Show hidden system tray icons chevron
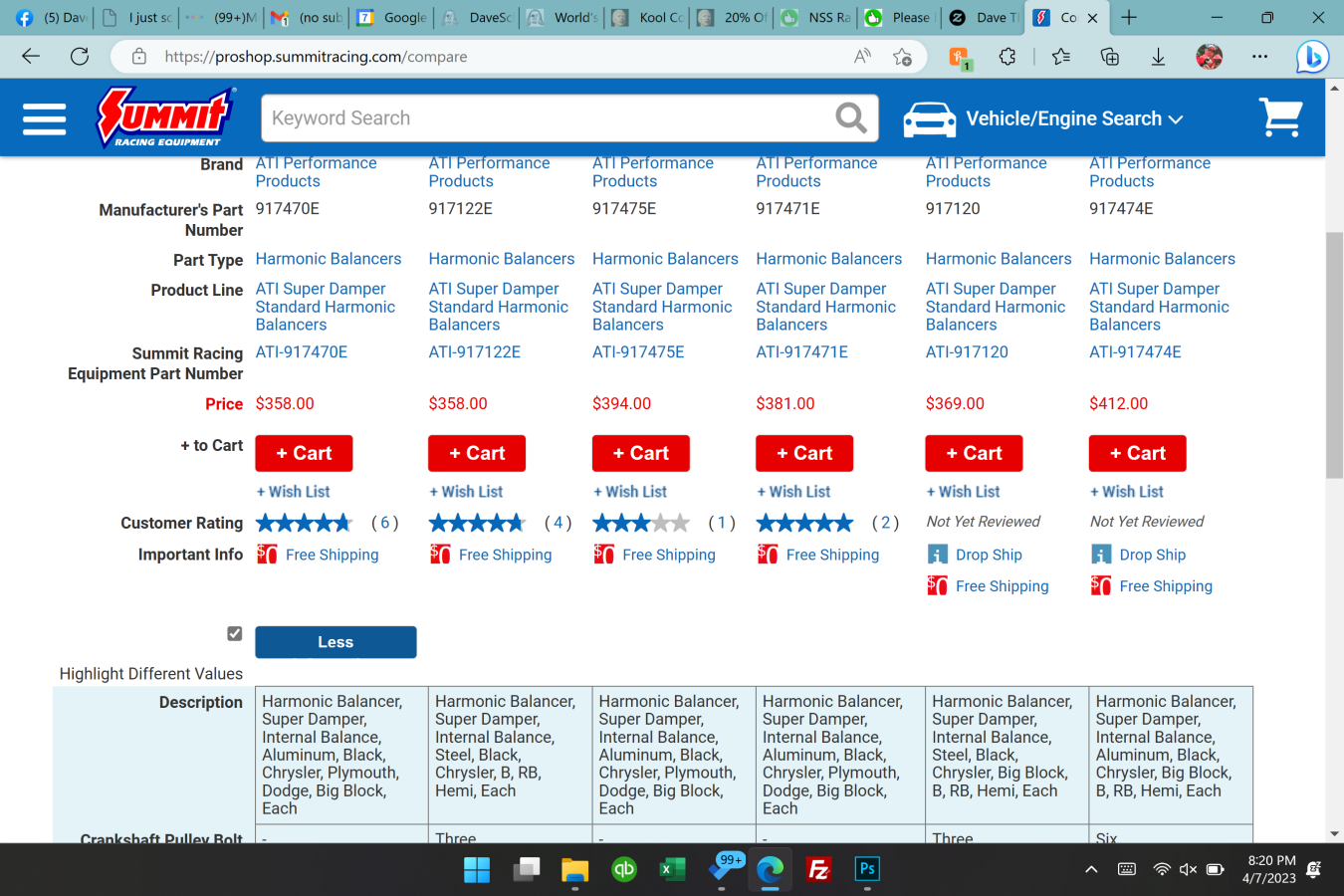The height and width of the screenshot is (896, 1344). coord(1091,869)
